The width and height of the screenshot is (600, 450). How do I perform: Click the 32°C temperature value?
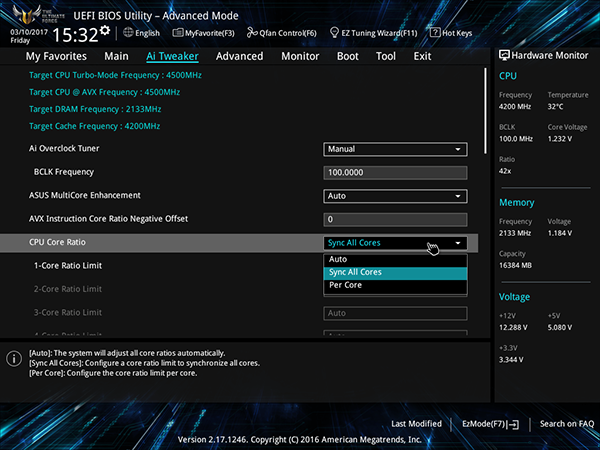(x=555, y=107)
